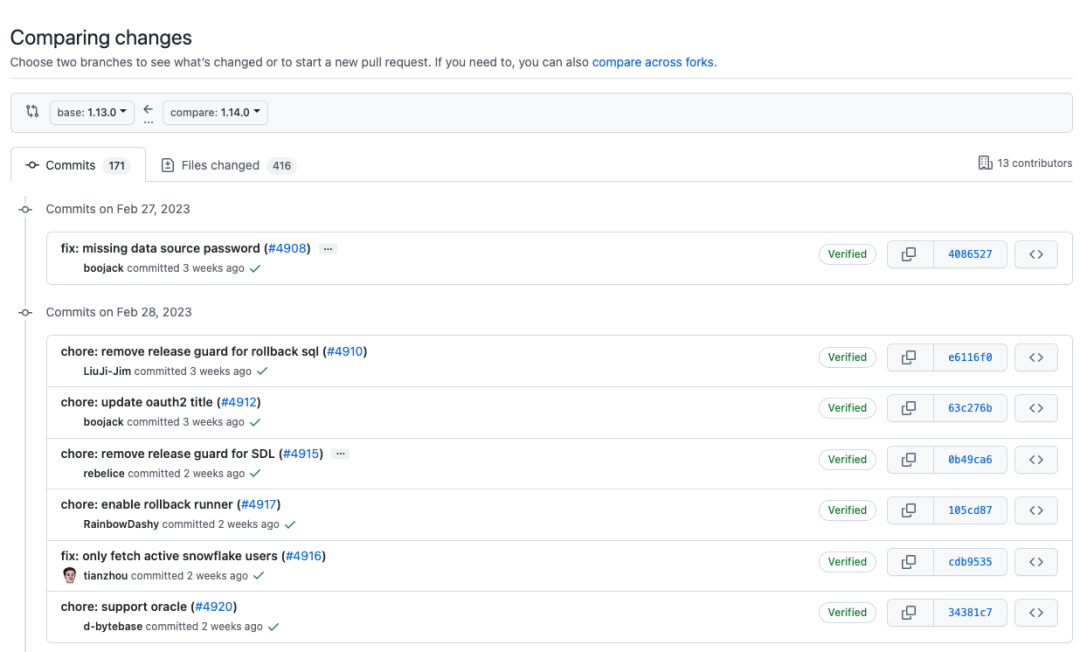This screenshot has width=1080, height=652.
Task: Open commit hash cdb9535
Action: [x=970, y=562]
